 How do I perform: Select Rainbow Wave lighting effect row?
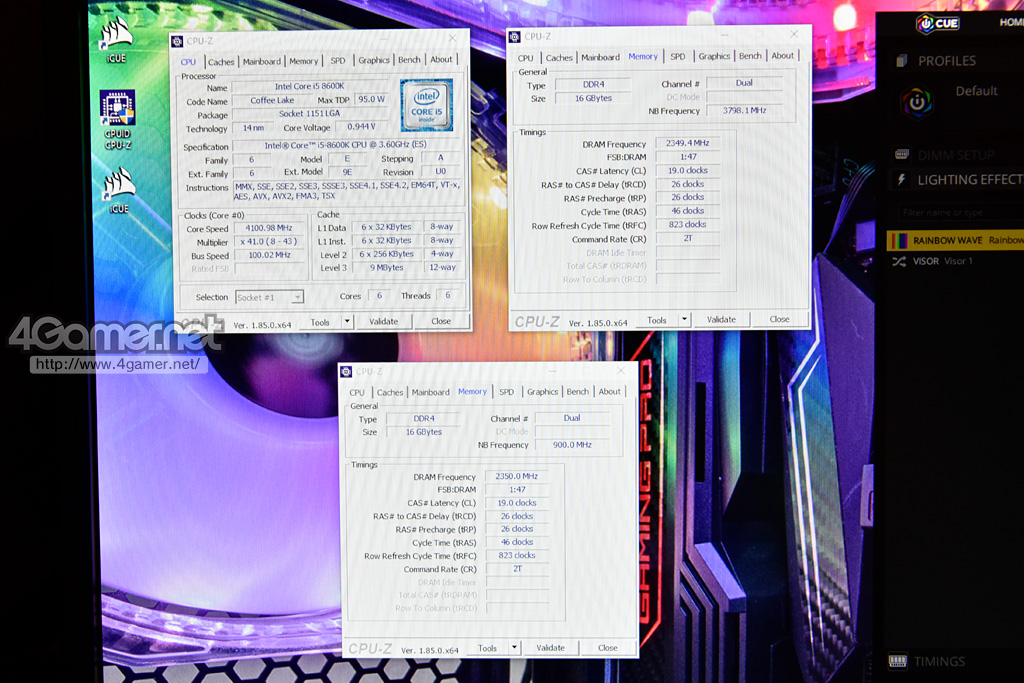[x=955, y=240]
